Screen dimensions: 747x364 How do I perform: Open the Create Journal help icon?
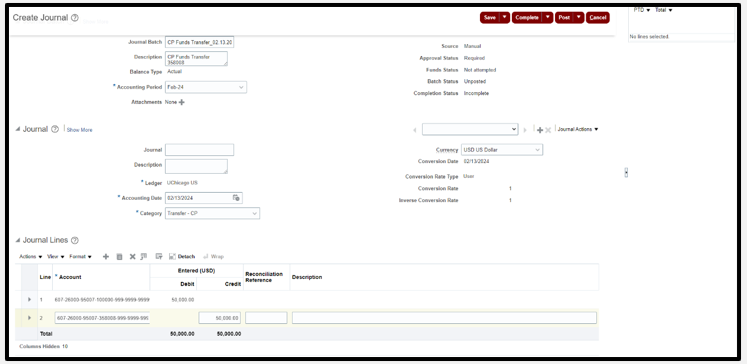(x=75, y=18)
